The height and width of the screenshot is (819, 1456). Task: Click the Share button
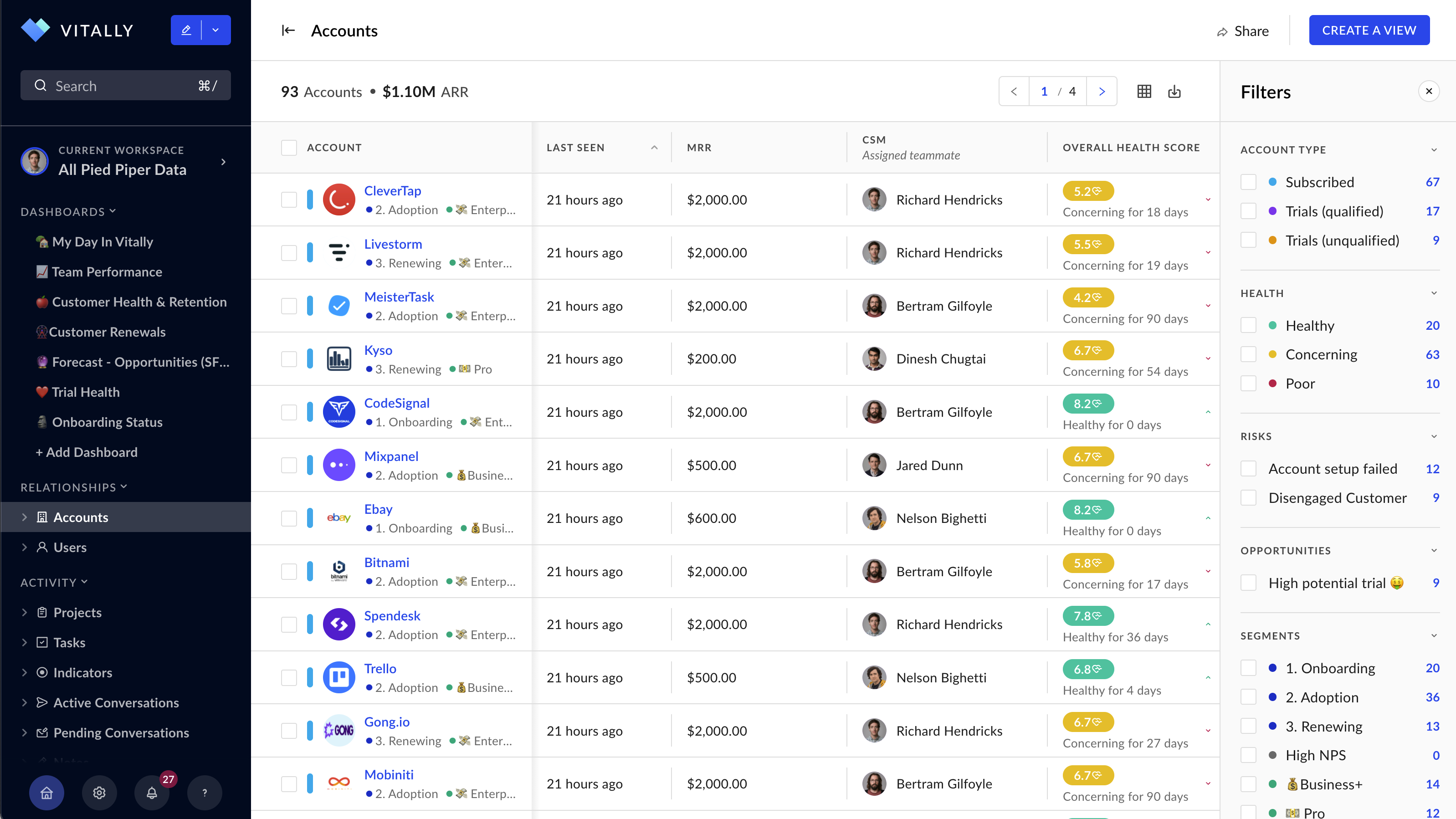coord(1242,31)
